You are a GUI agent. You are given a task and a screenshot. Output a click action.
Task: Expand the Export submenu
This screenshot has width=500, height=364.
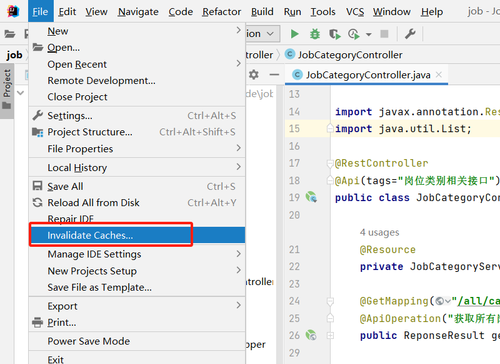[x=137, y=306]
